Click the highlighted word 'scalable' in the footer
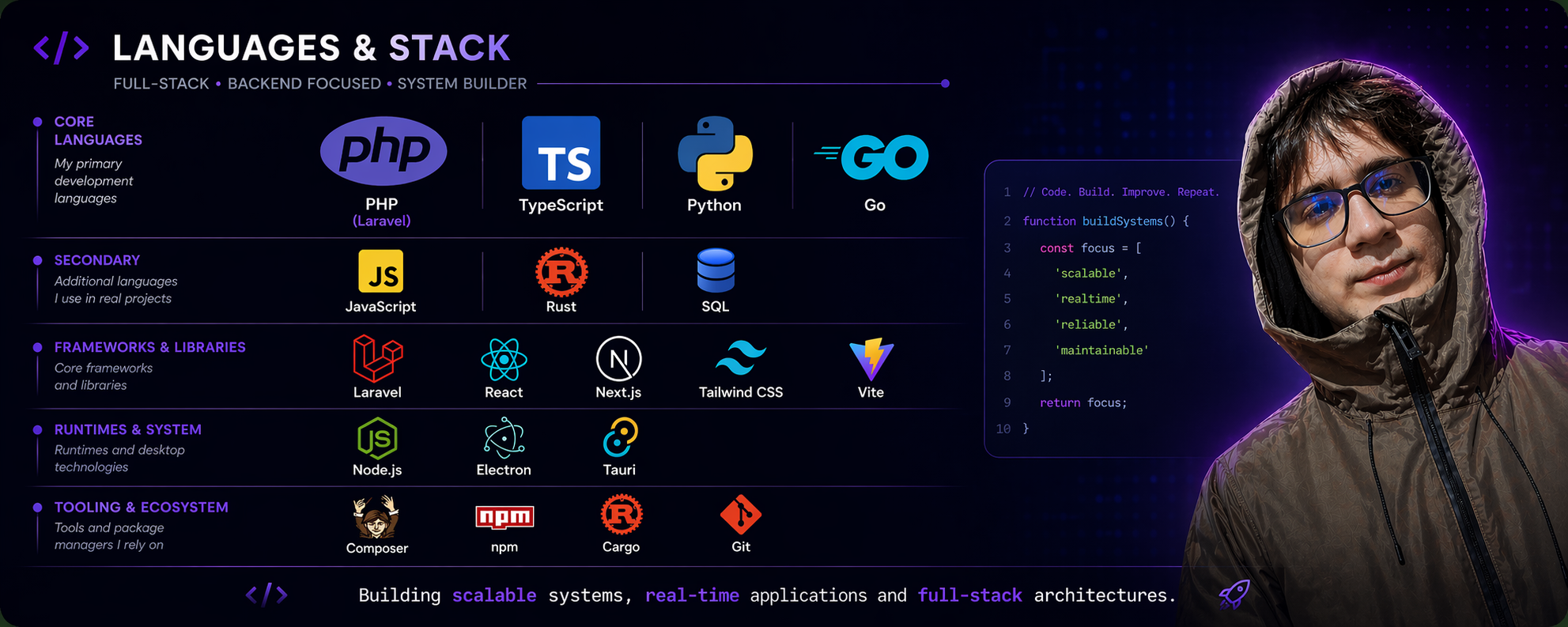 [494, 595]
